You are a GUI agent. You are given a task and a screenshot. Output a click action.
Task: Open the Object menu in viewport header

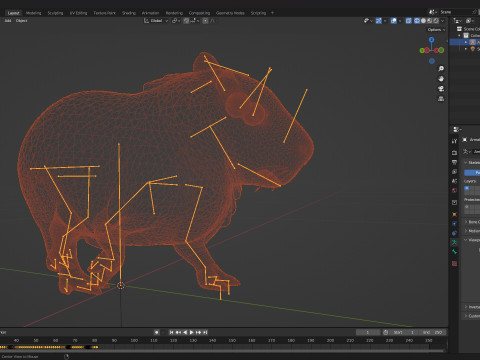(x=21, y=21)
